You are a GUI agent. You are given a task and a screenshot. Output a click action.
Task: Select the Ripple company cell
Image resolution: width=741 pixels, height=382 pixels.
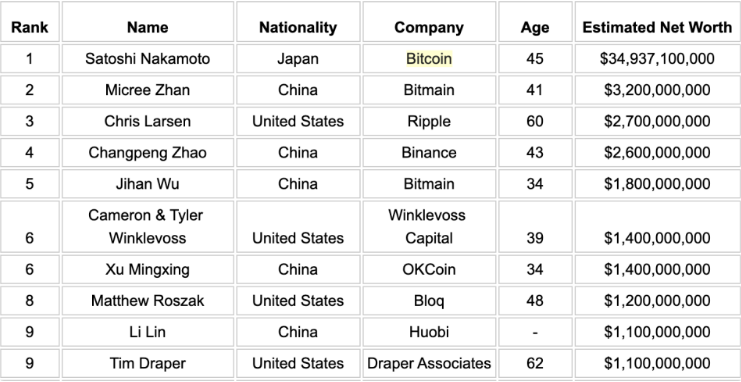click(x=429, y=121)
